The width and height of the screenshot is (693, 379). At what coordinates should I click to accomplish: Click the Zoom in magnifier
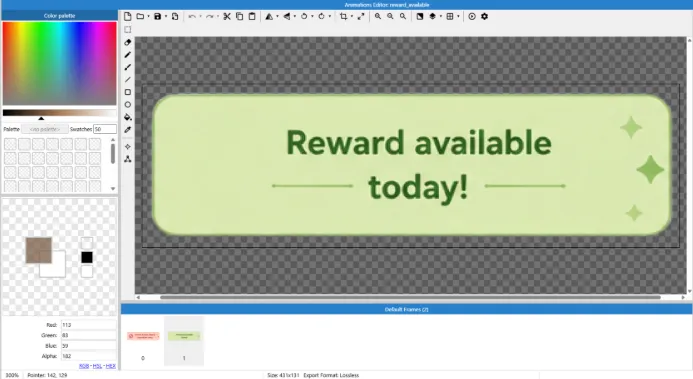point(378,16)
